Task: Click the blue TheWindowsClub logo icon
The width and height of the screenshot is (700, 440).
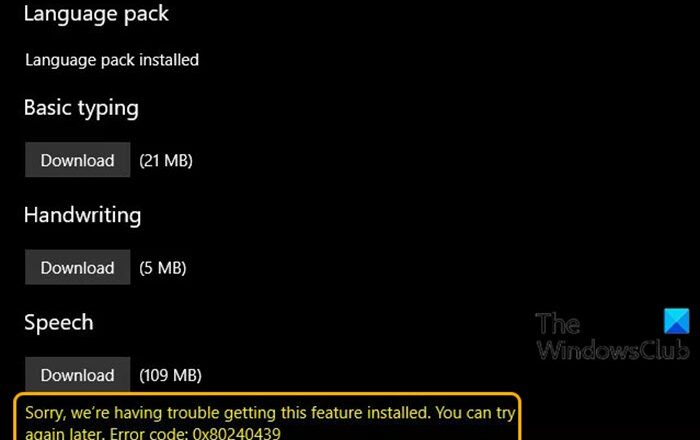Action: pos(676,321)
